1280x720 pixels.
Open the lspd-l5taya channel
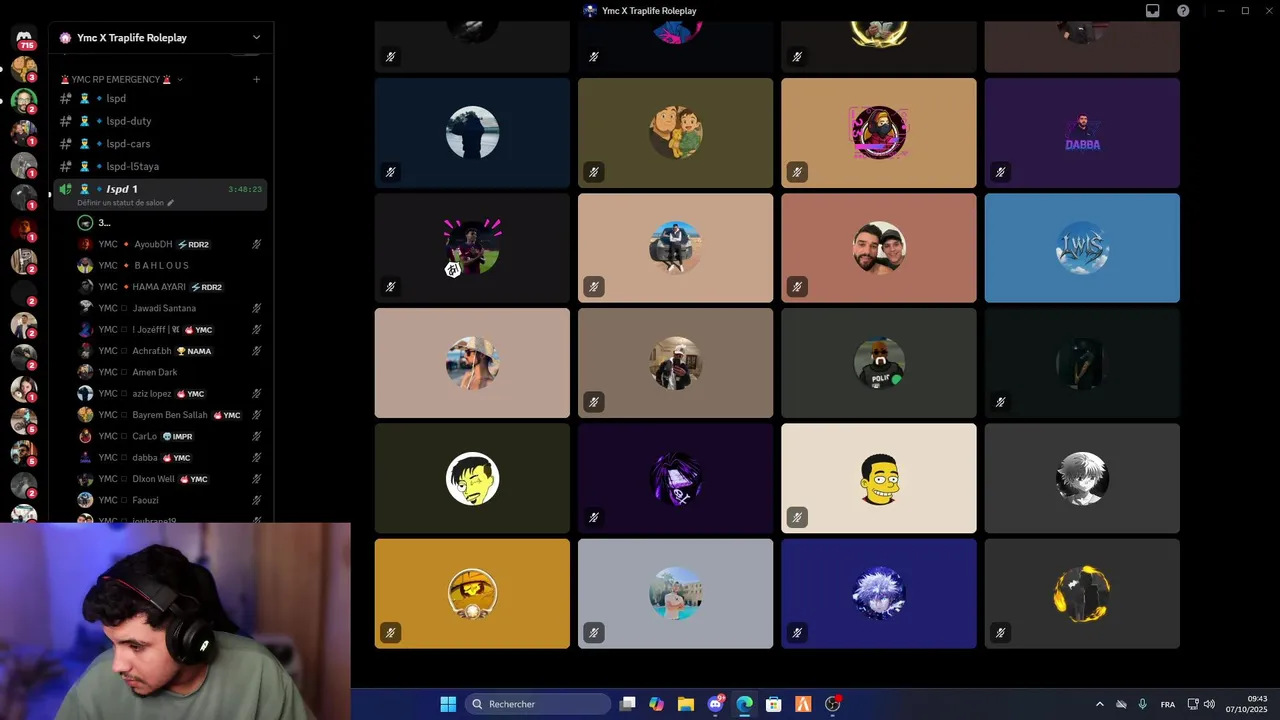pos(160,166)
